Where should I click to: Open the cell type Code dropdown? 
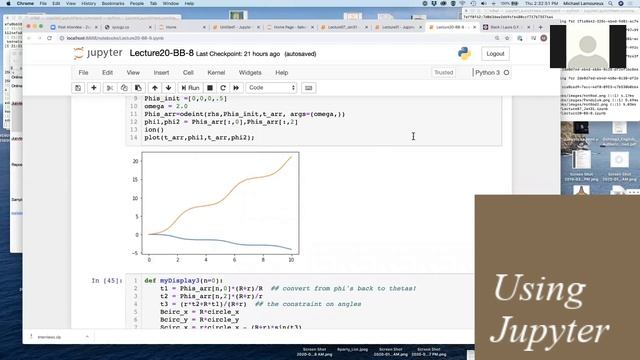pos(271,88)
